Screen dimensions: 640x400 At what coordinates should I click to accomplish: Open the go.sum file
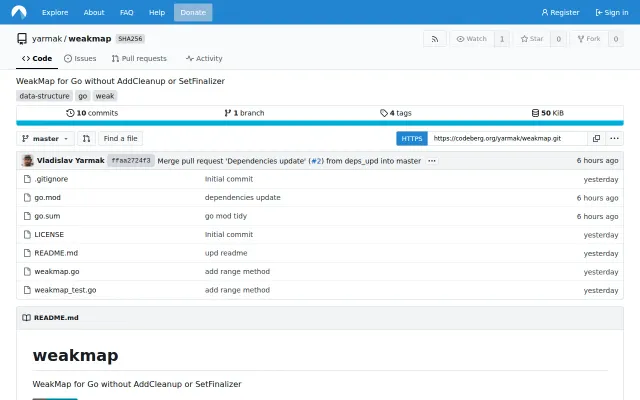[47, 216]
